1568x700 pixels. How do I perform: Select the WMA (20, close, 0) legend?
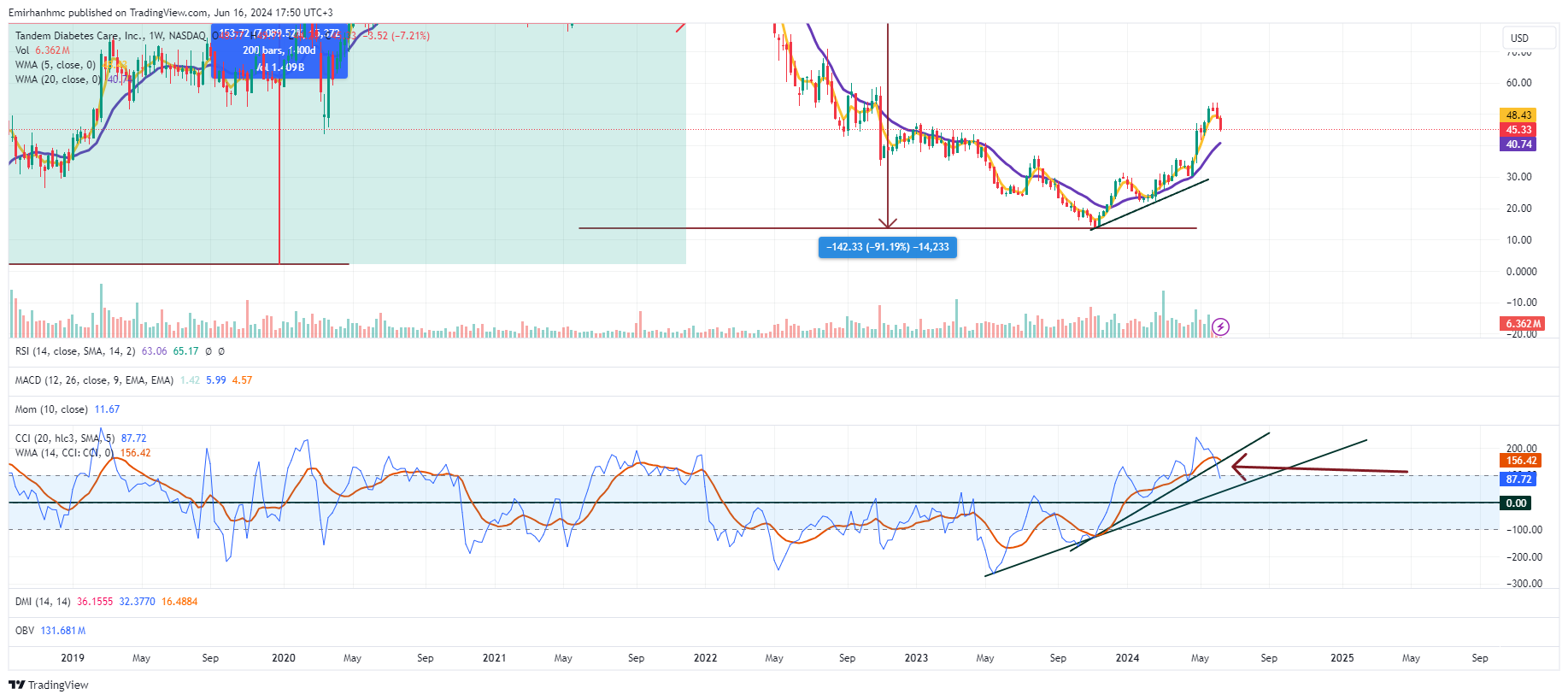(58, 79)
